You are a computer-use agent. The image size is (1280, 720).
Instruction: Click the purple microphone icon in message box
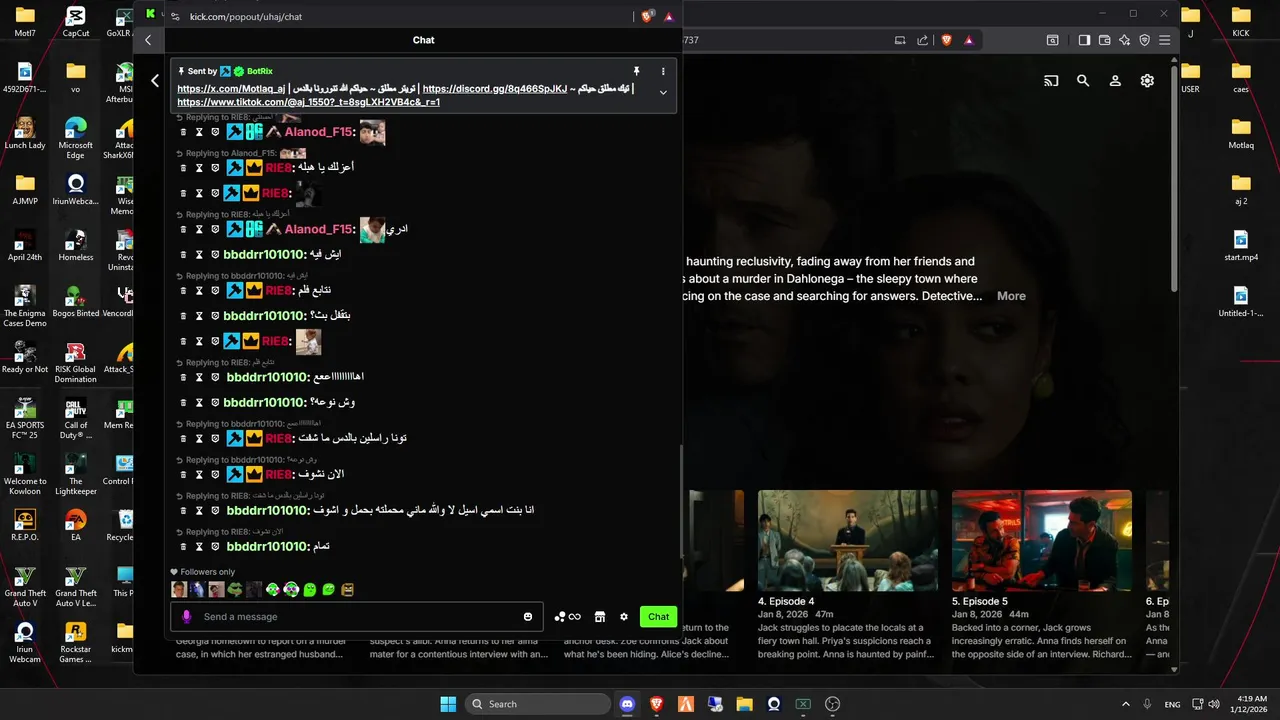(x=186, y=617)
